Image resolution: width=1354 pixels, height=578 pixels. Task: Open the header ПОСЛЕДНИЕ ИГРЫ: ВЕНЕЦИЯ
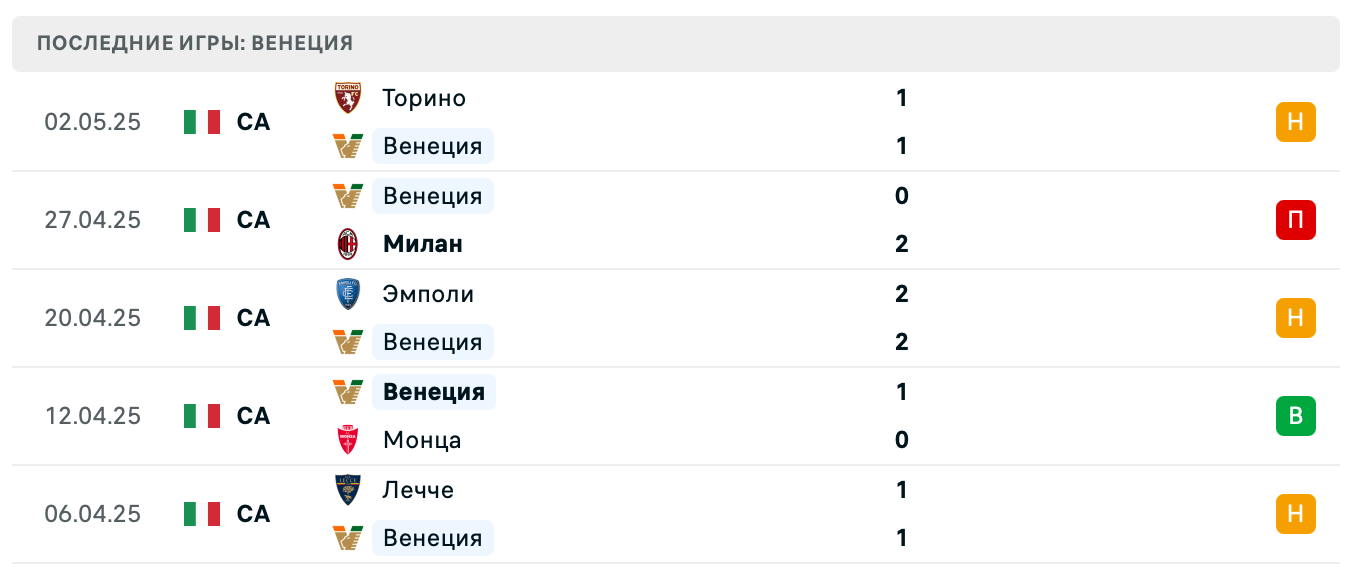(x=194, y=43)
